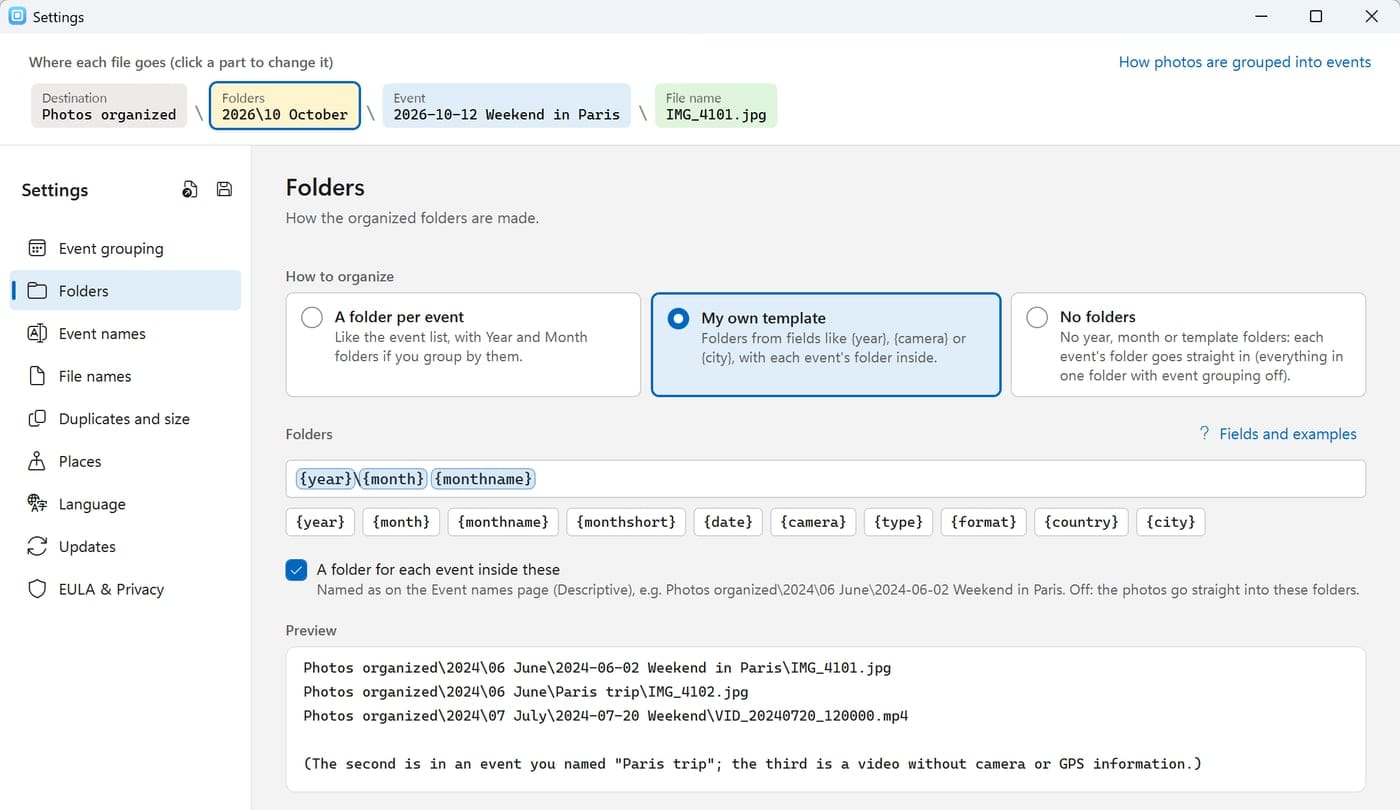Select the Folders part in the path bar
The width and height of the screenshot is (1400, 810).
click(x=285, y=106)
